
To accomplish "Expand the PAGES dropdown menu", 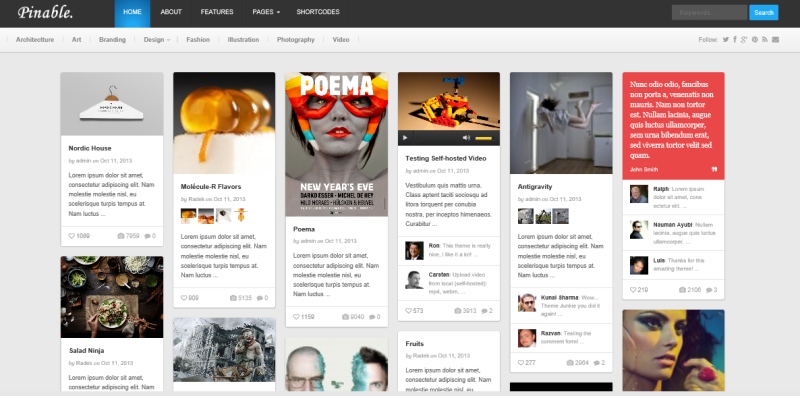I will coord(266,13).
